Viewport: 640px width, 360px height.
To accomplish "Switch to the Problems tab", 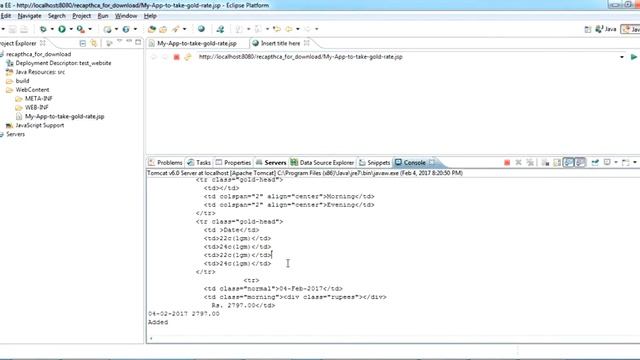I will click(165, 162).
